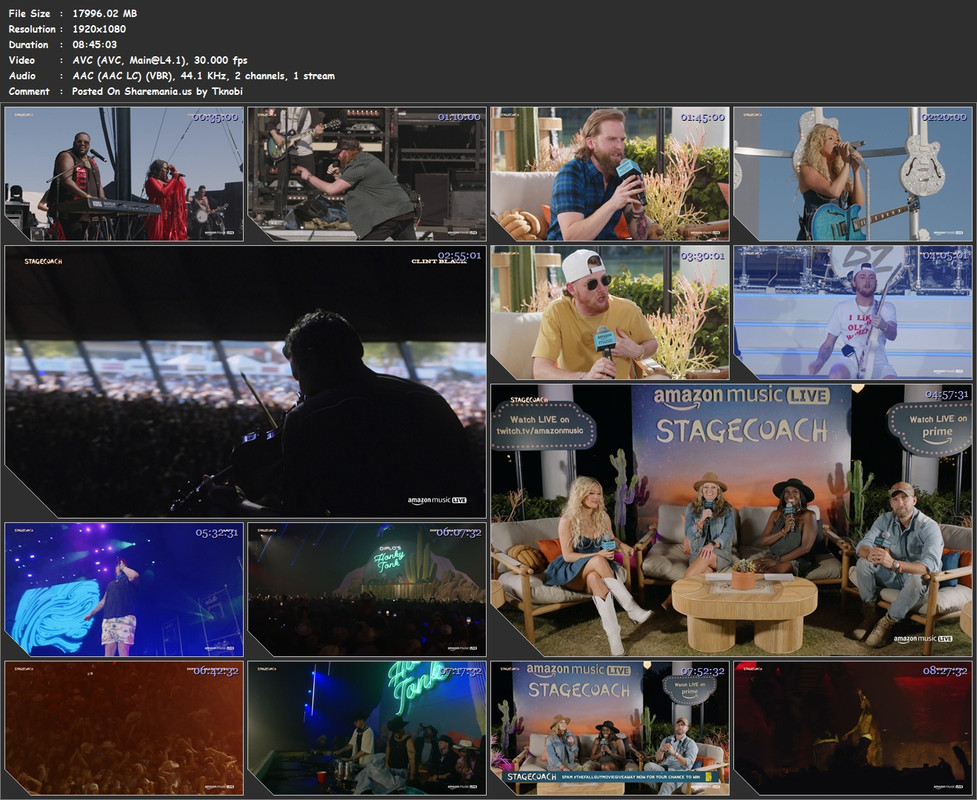
Task: Click the File Size value 17996.02 MB
Action: click(105, 13)
